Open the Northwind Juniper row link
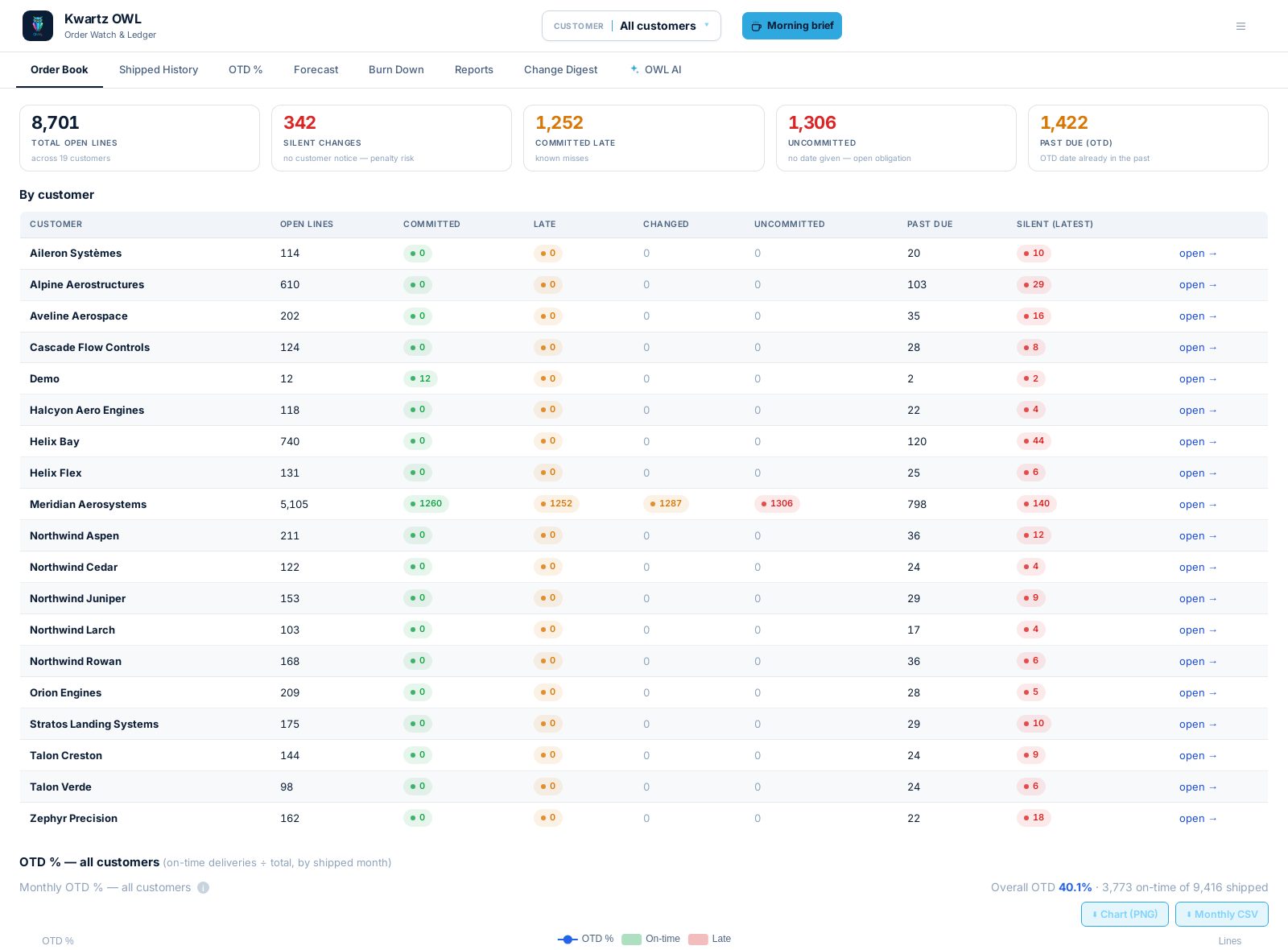 (x=1198, y=598)
